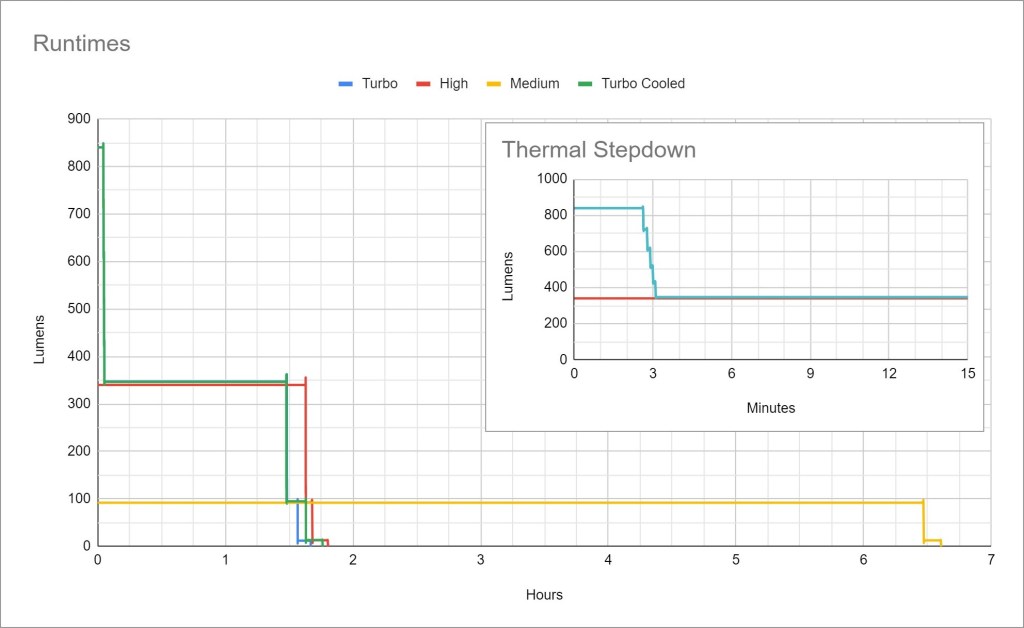Screen dimensions: 1024x628
Task: Click the blue Turbo legend swatch
Action: [x=347, y=84]
